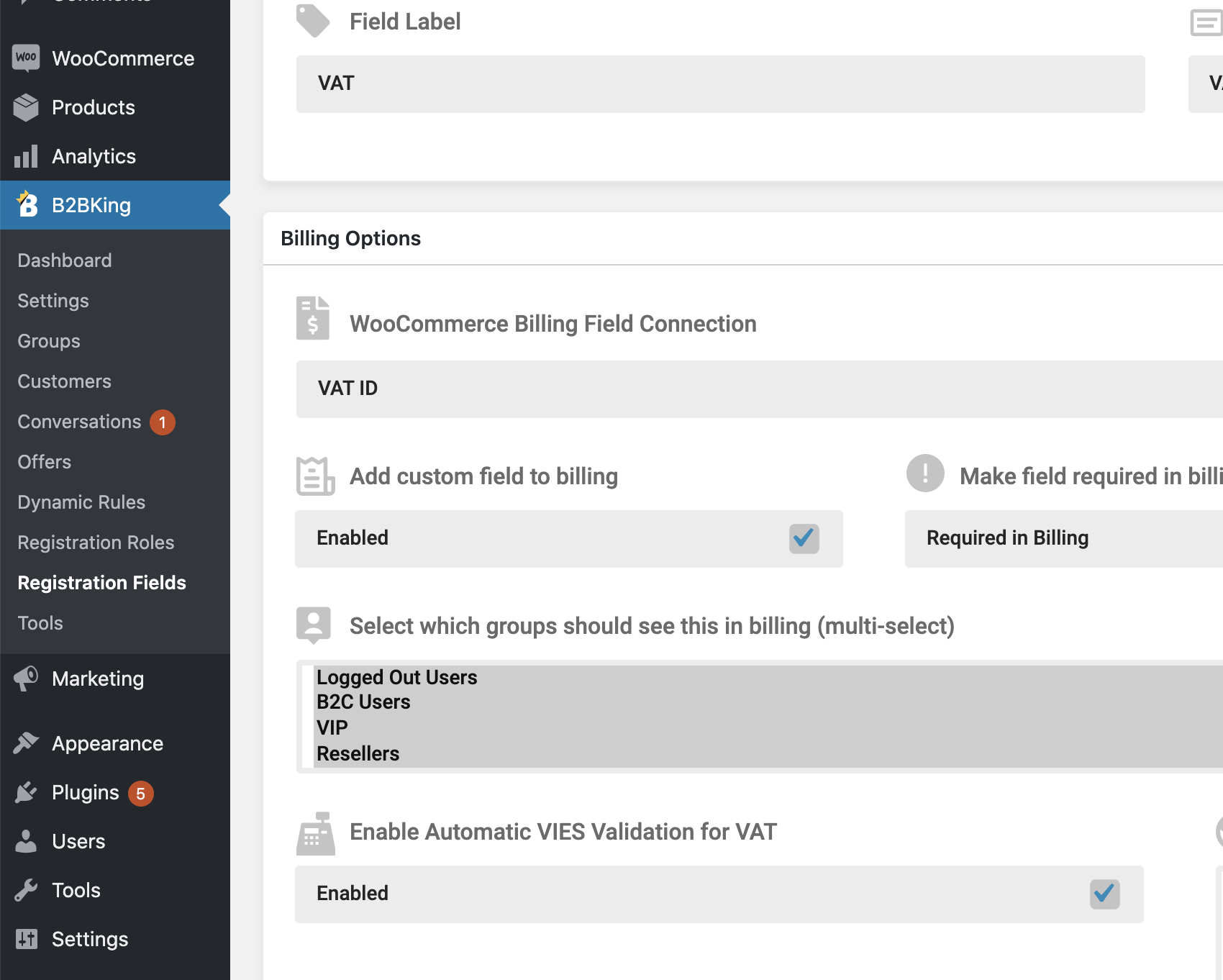Click the Products box icon
This screenshot has width=1223, height=980.
[26, 107]
